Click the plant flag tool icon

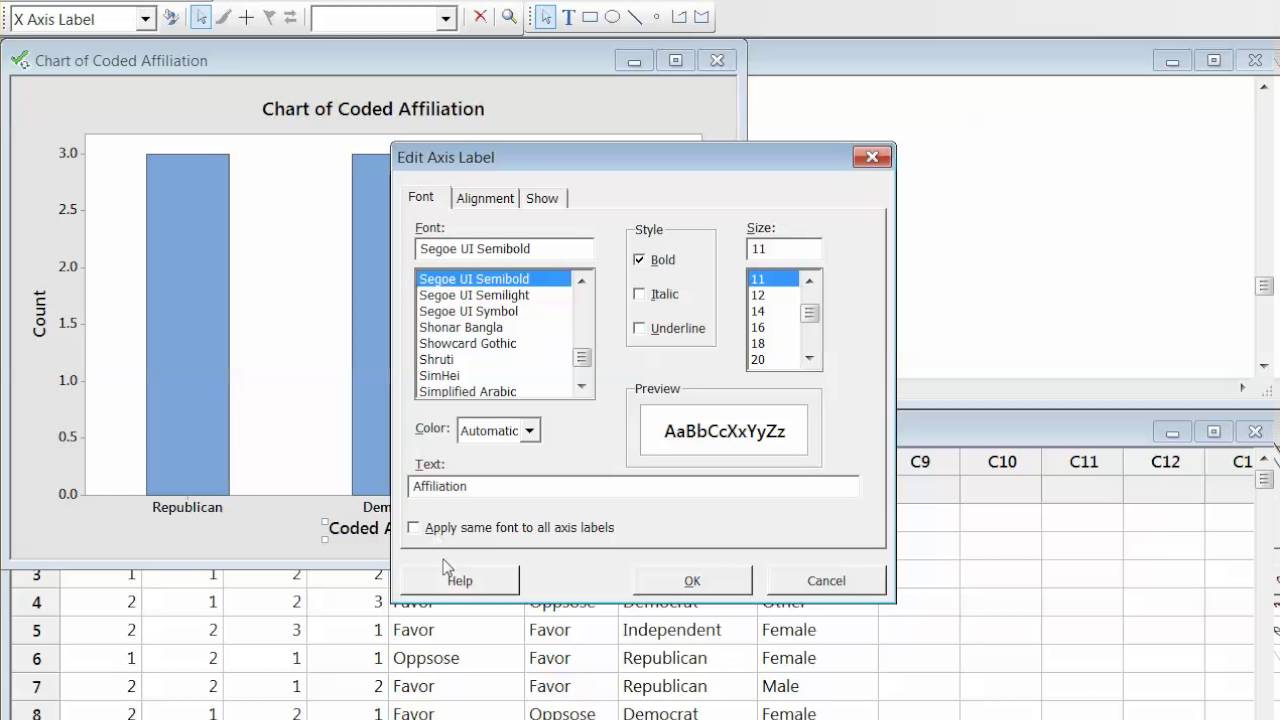click(x=269, y=17)
